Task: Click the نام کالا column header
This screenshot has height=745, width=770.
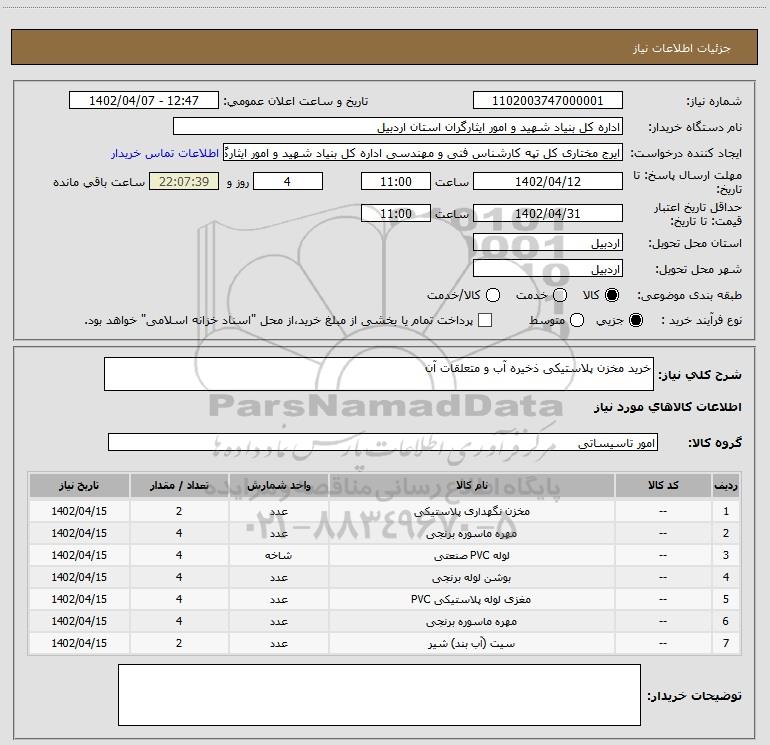Action: point(471,486)
